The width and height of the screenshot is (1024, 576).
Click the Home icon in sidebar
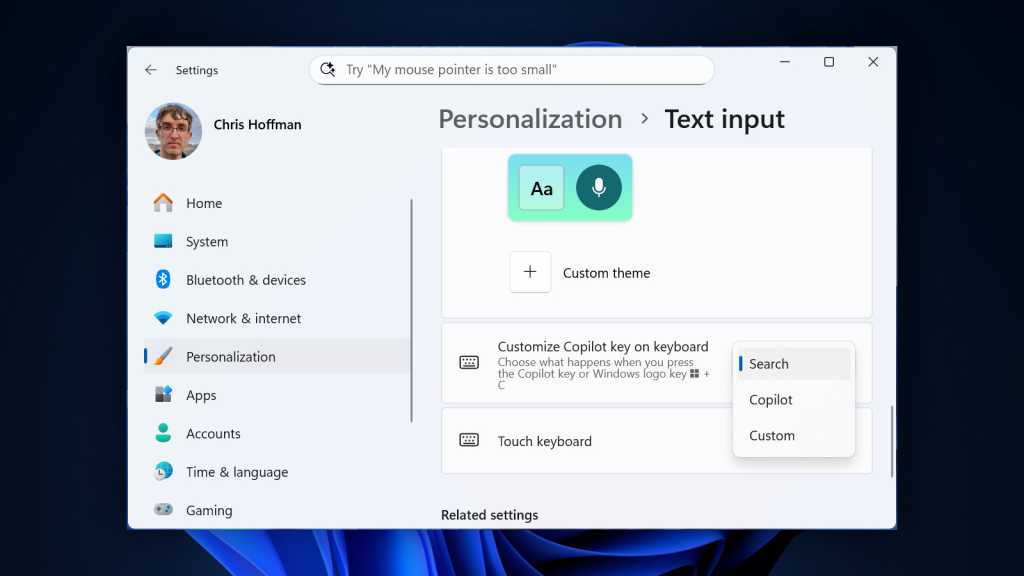coord(163,203)
